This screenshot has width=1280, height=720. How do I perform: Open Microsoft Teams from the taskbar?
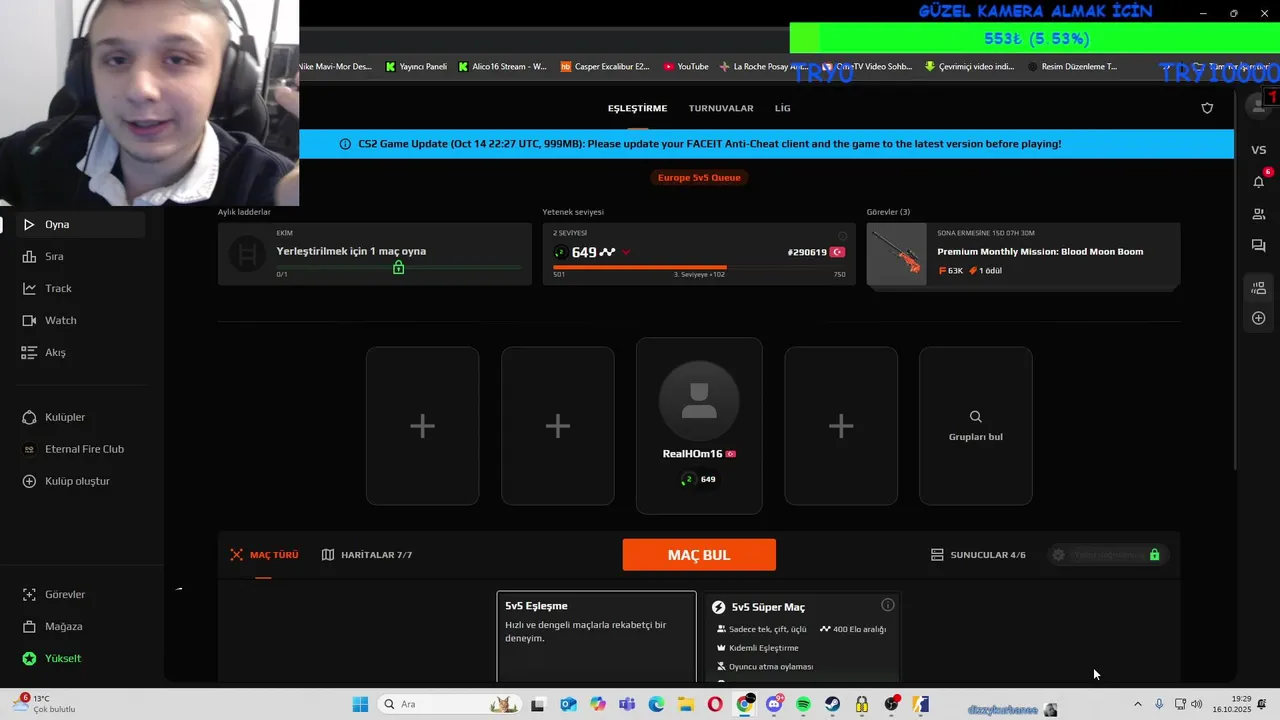coord(627,704)
